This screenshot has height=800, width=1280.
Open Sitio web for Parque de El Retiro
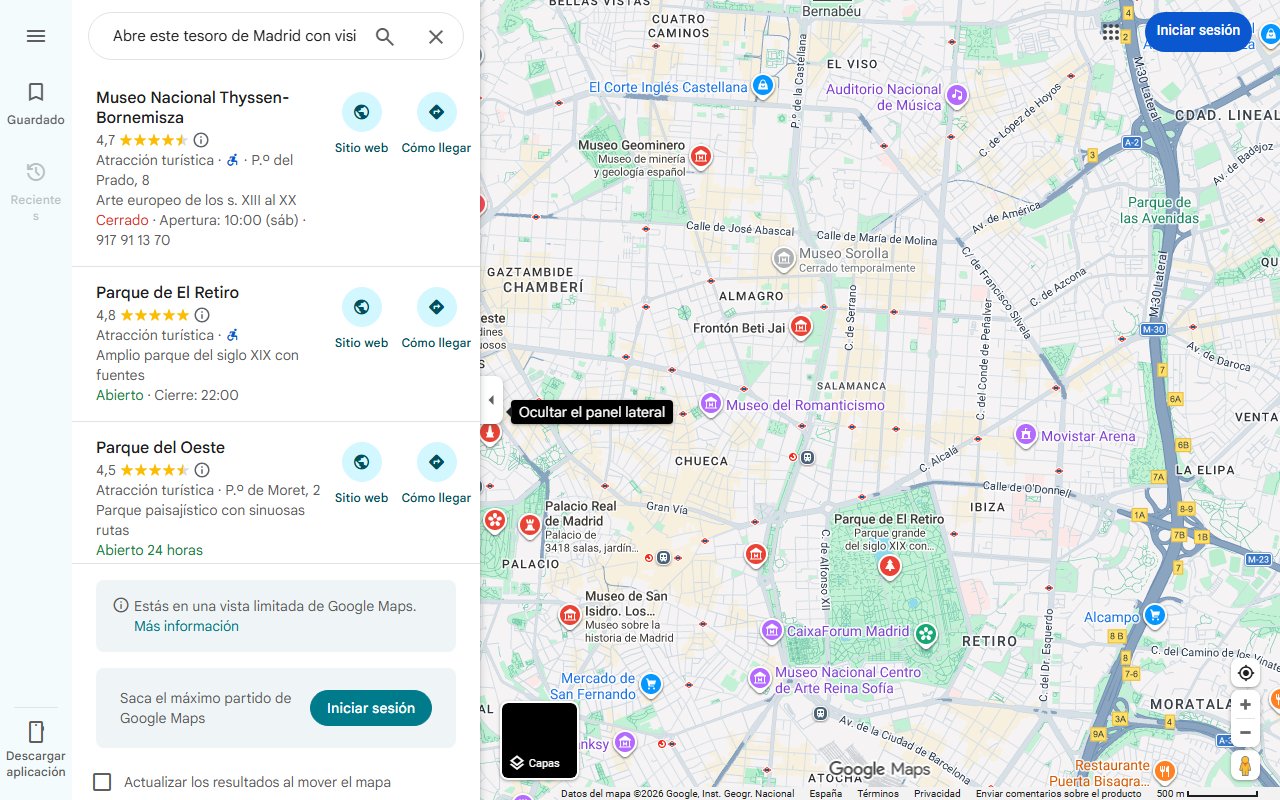click(361, 307)
